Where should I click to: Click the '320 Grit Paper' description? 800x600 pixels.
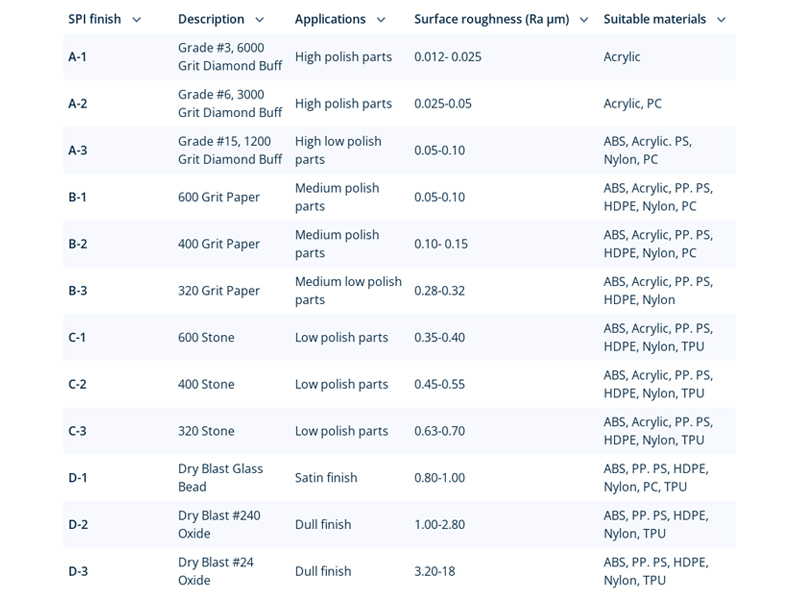[219, 291]
